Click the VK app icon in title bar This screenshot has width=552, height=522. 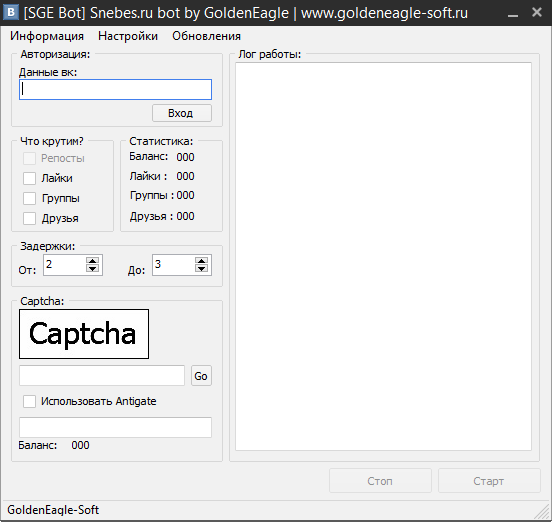tap(11, 13)
